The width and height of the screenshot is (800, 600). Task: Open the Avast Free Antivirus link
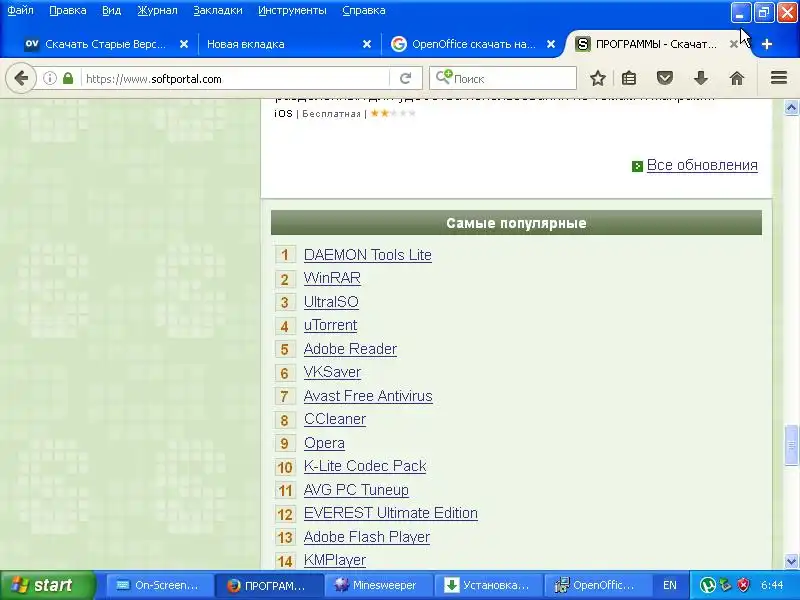pos(368,395)
